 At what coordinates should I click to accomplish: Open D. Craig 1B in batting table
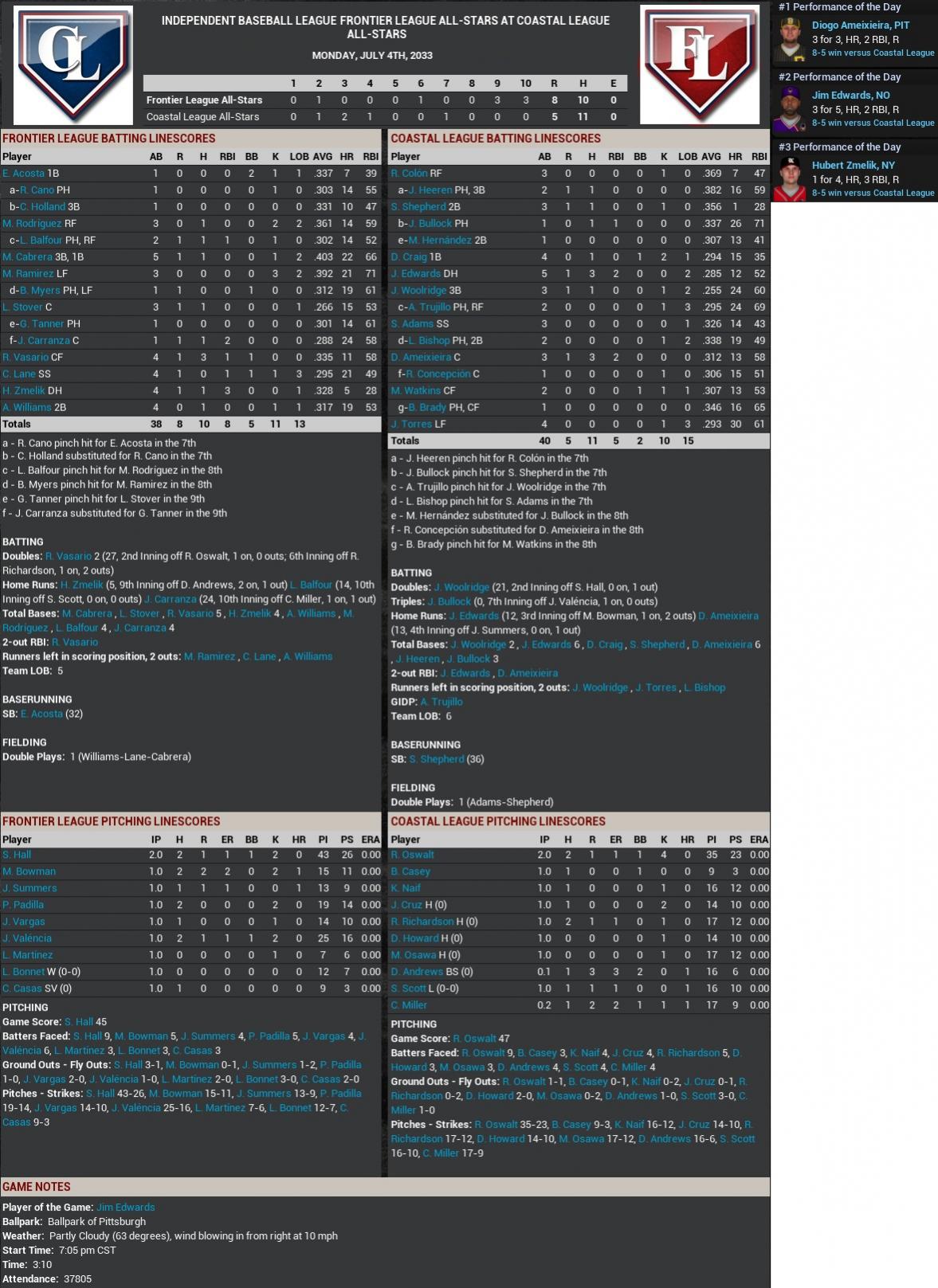[409, 256]
